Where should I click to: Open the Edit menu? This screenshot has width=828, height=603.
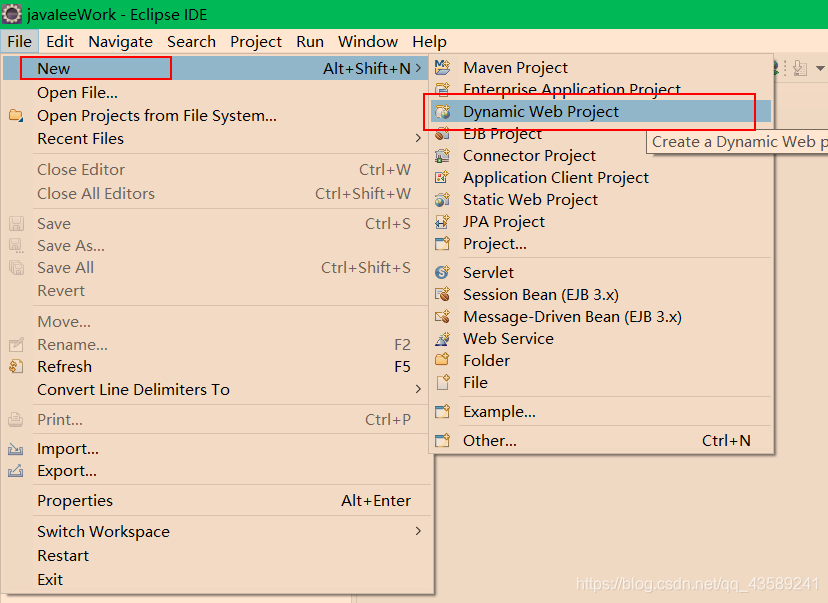60,42
